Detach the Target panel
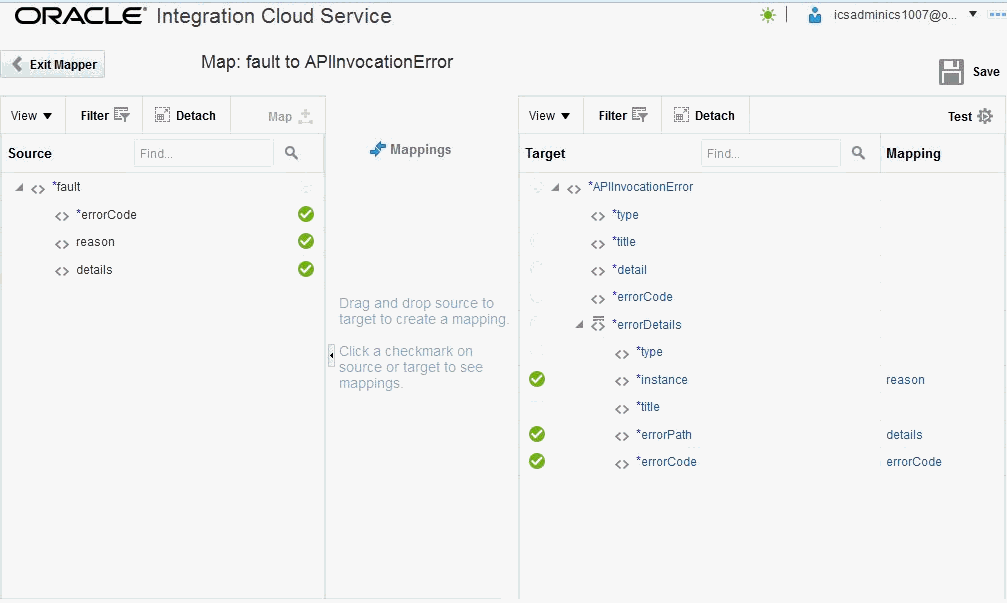This screenshot has width=1007, height=603. click(704, 116)
